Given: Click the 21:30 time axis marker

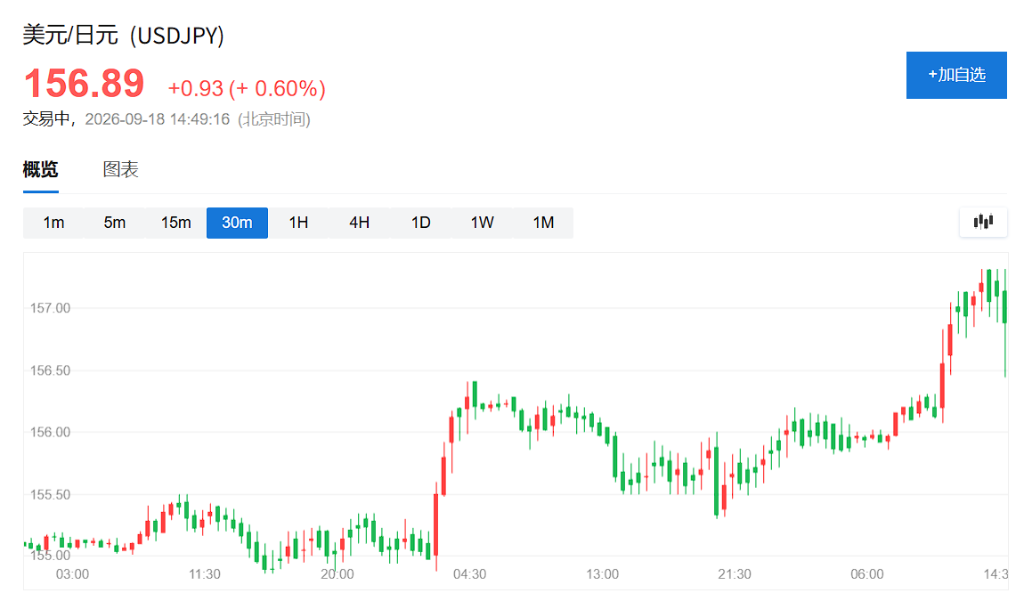Looking at the screenshot, I should coord(735,574).
